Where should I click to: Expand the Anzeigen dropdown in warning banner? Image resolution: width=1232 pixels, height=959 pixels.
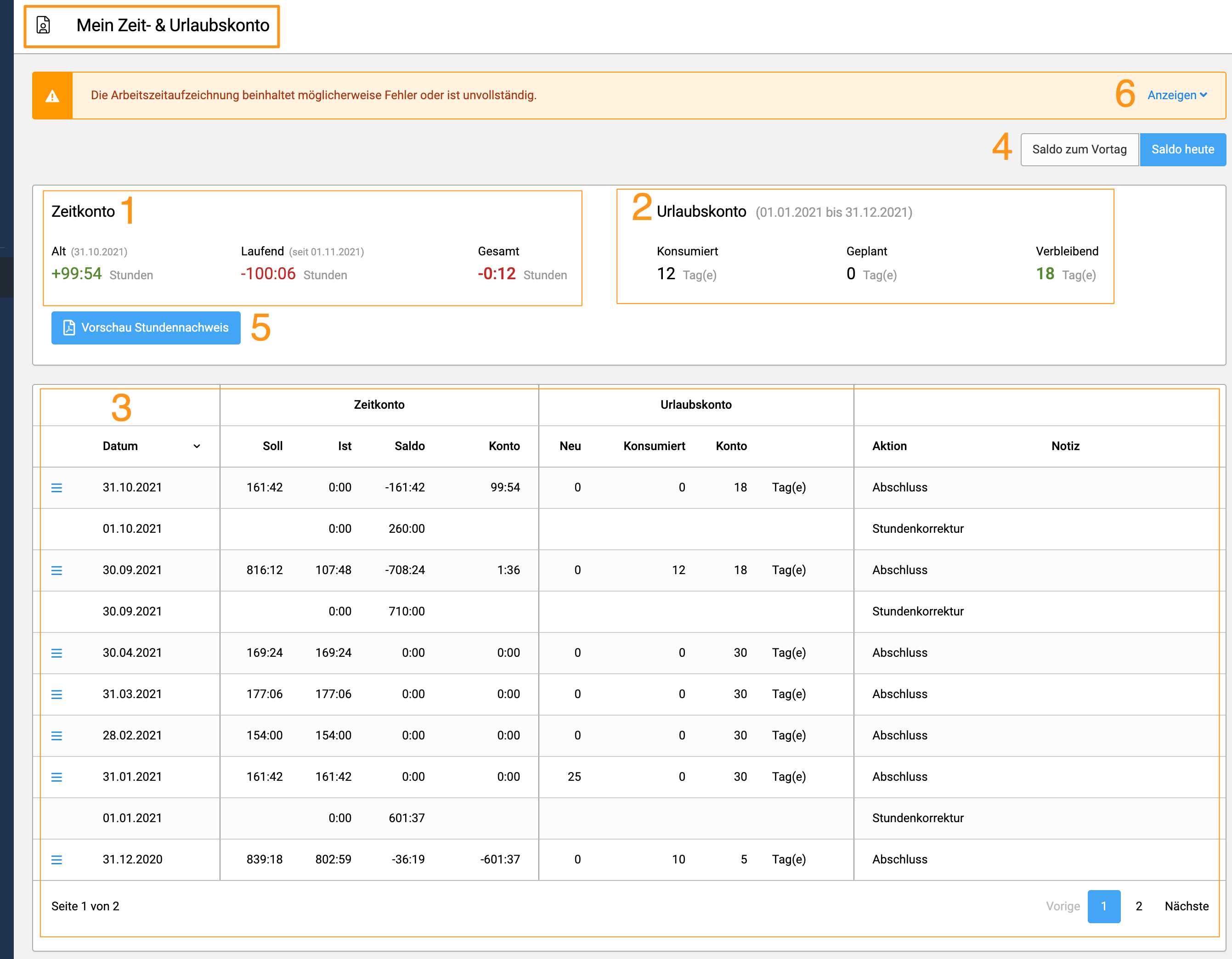[1177, 96]
